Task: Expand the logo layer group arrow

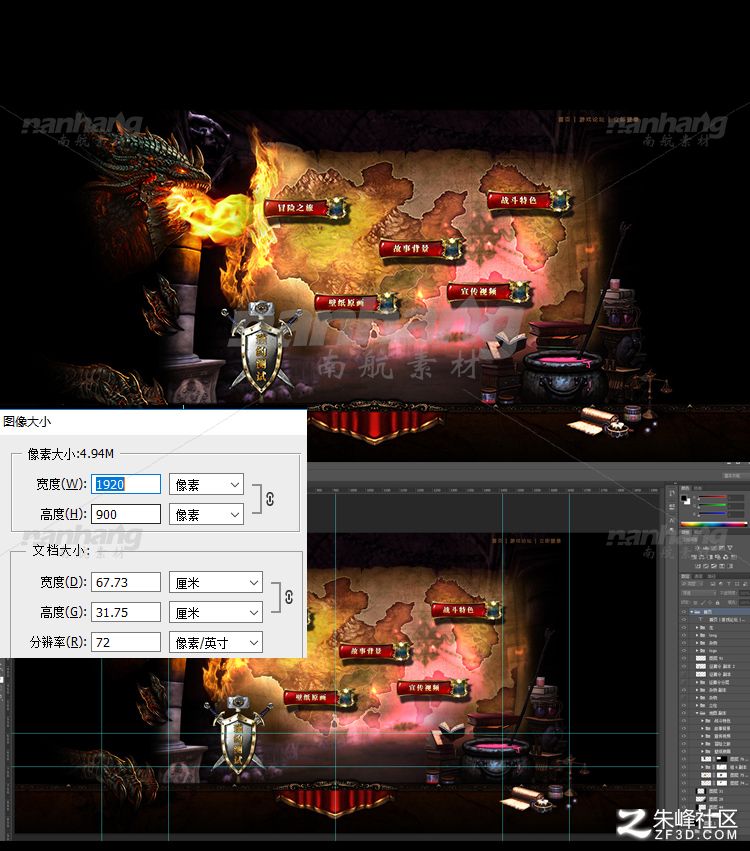Action: tap(697, 650)
